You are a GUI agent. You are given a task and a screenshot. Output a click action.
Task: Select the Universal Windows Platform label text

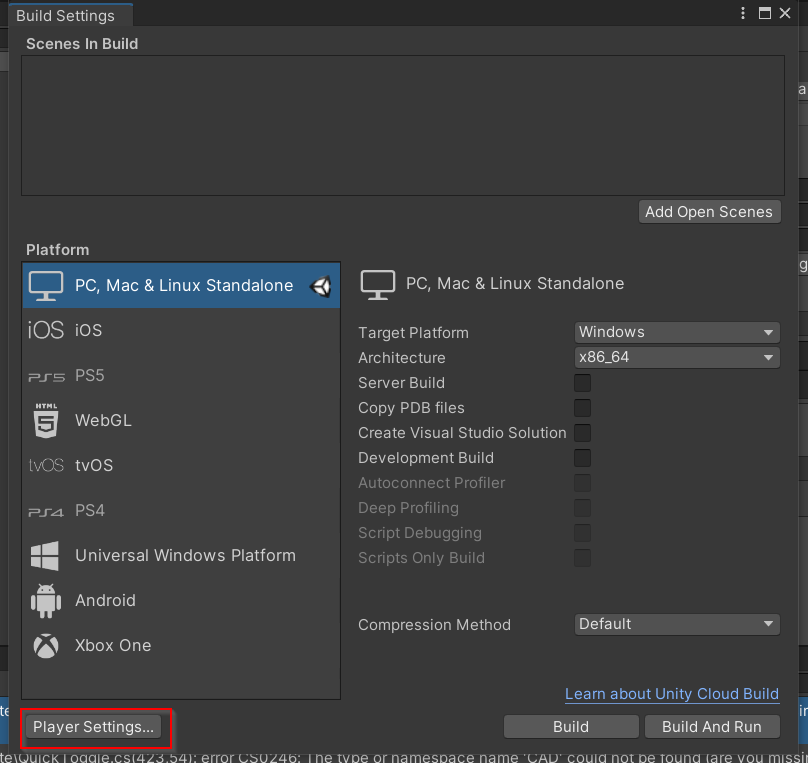coord(186,555)
